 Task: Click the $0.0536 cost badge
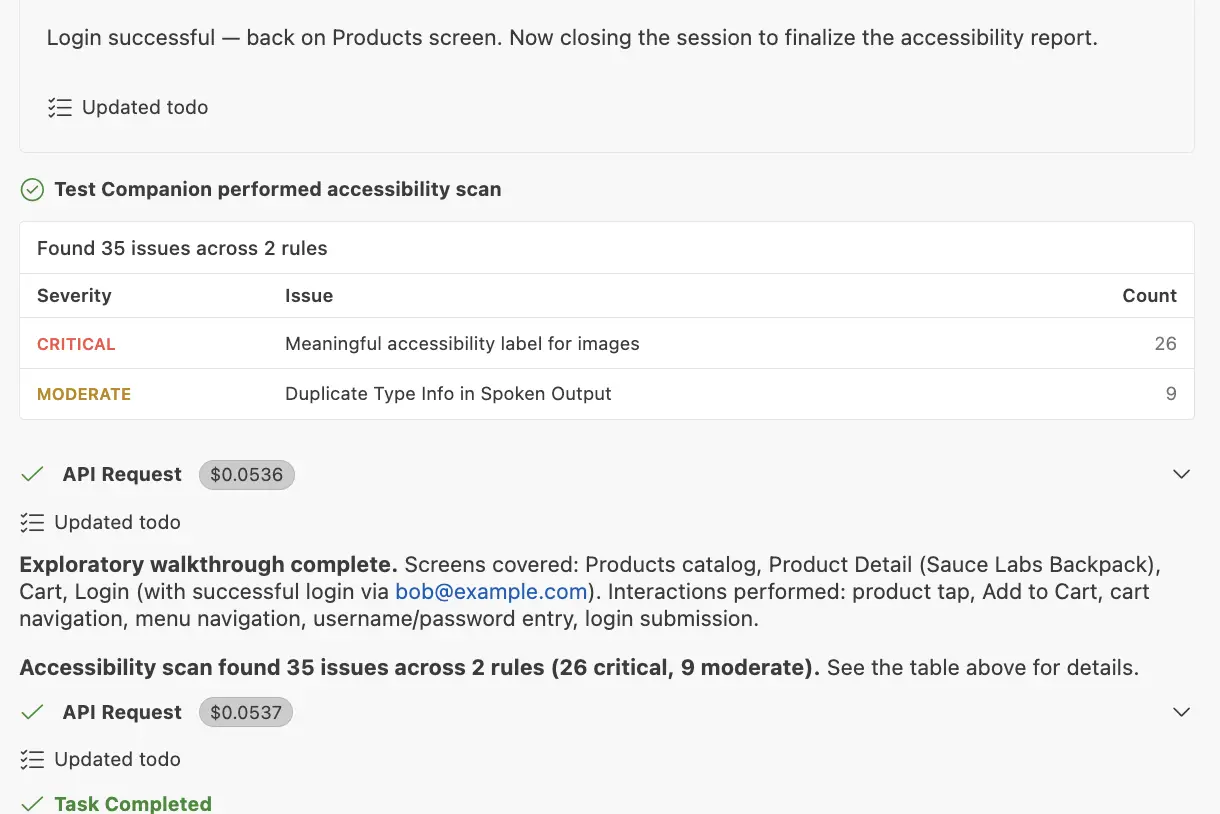[x=247, y=475]
